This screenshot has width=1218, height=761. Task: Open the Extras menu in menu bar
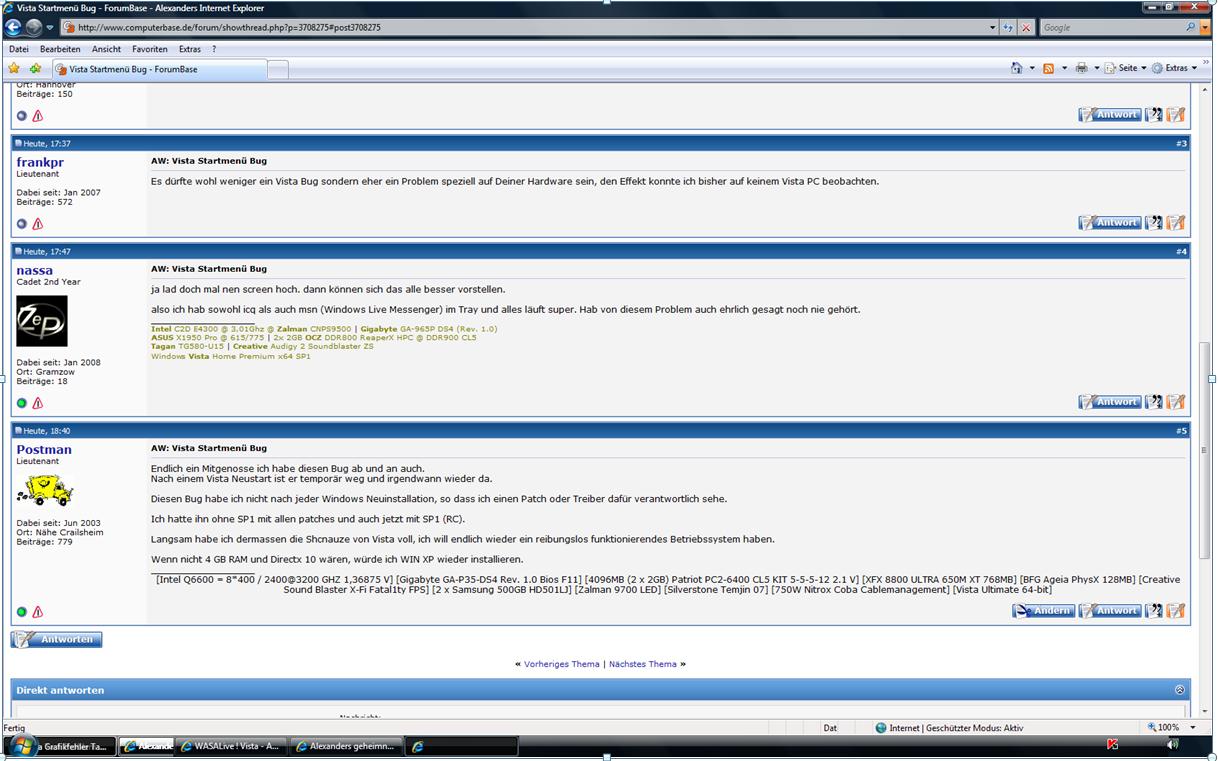tap(190, 49)
